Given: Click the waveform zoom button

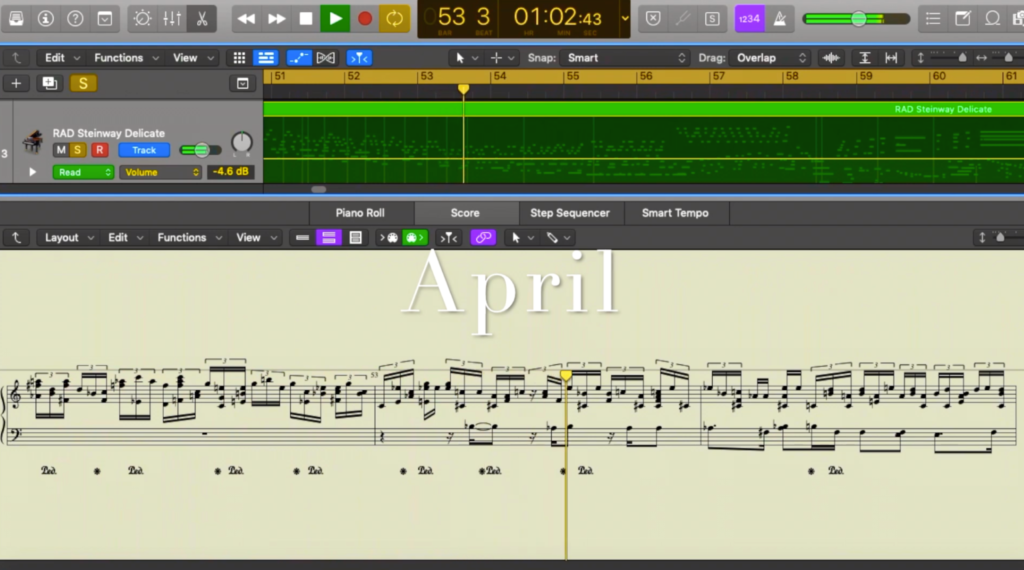Looking at the screenshot, I should 831,58.
